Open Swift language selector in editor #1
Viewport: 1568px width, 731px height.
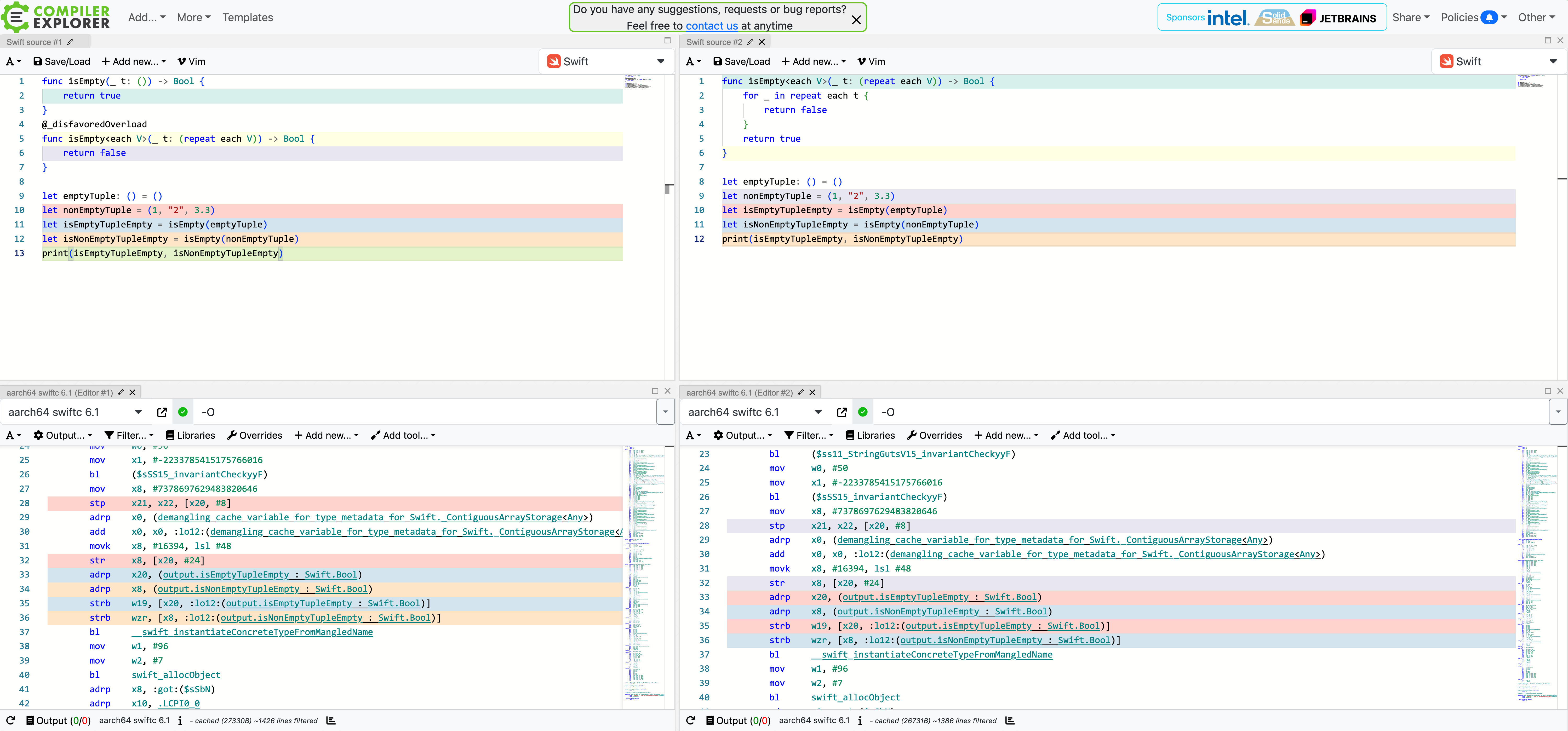pyautogui.click(x=606, y=61)
